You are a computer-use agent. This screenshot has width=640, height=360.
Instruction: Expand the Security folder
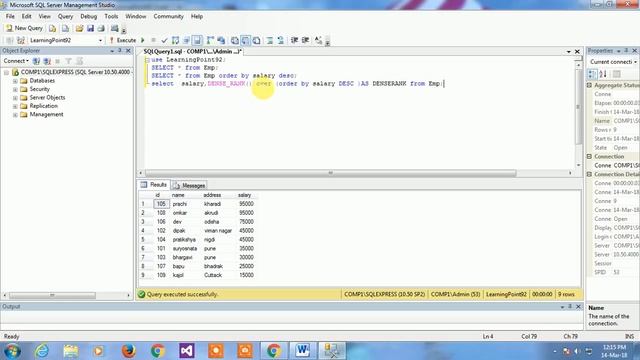click(15, 89)
